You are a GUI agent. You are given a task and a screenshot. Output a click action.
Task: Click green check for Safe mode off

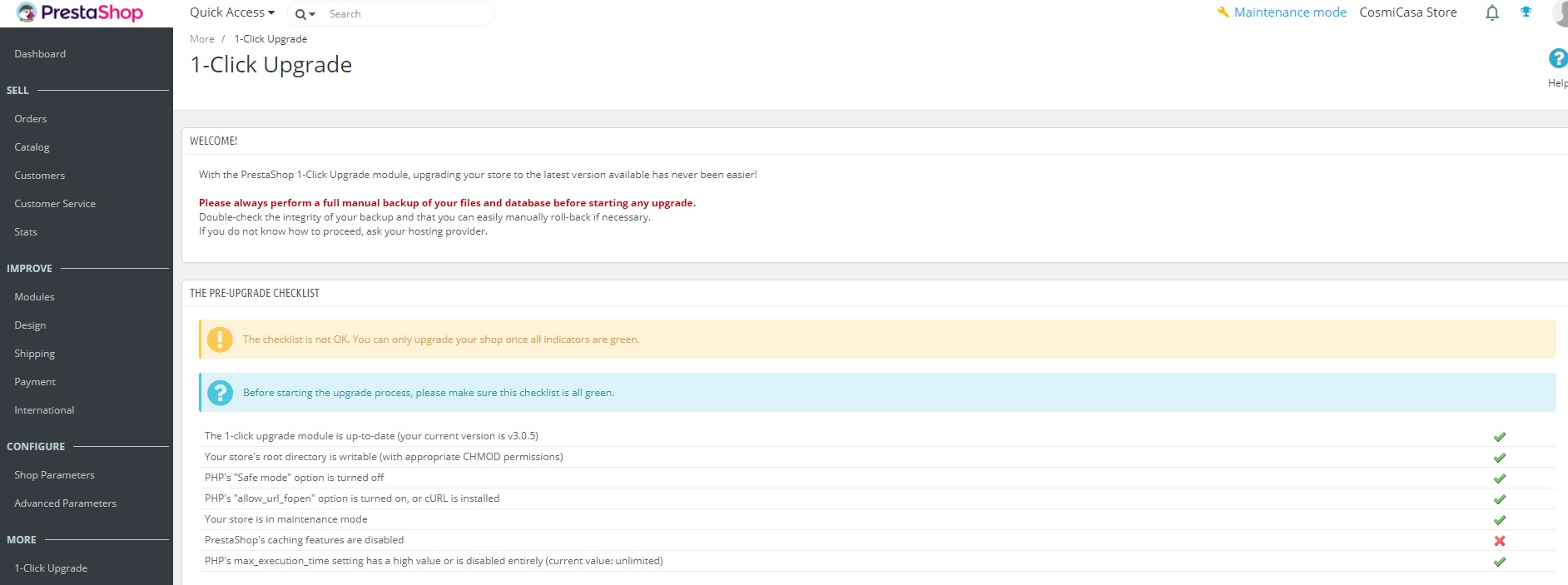coord(1500,478)
